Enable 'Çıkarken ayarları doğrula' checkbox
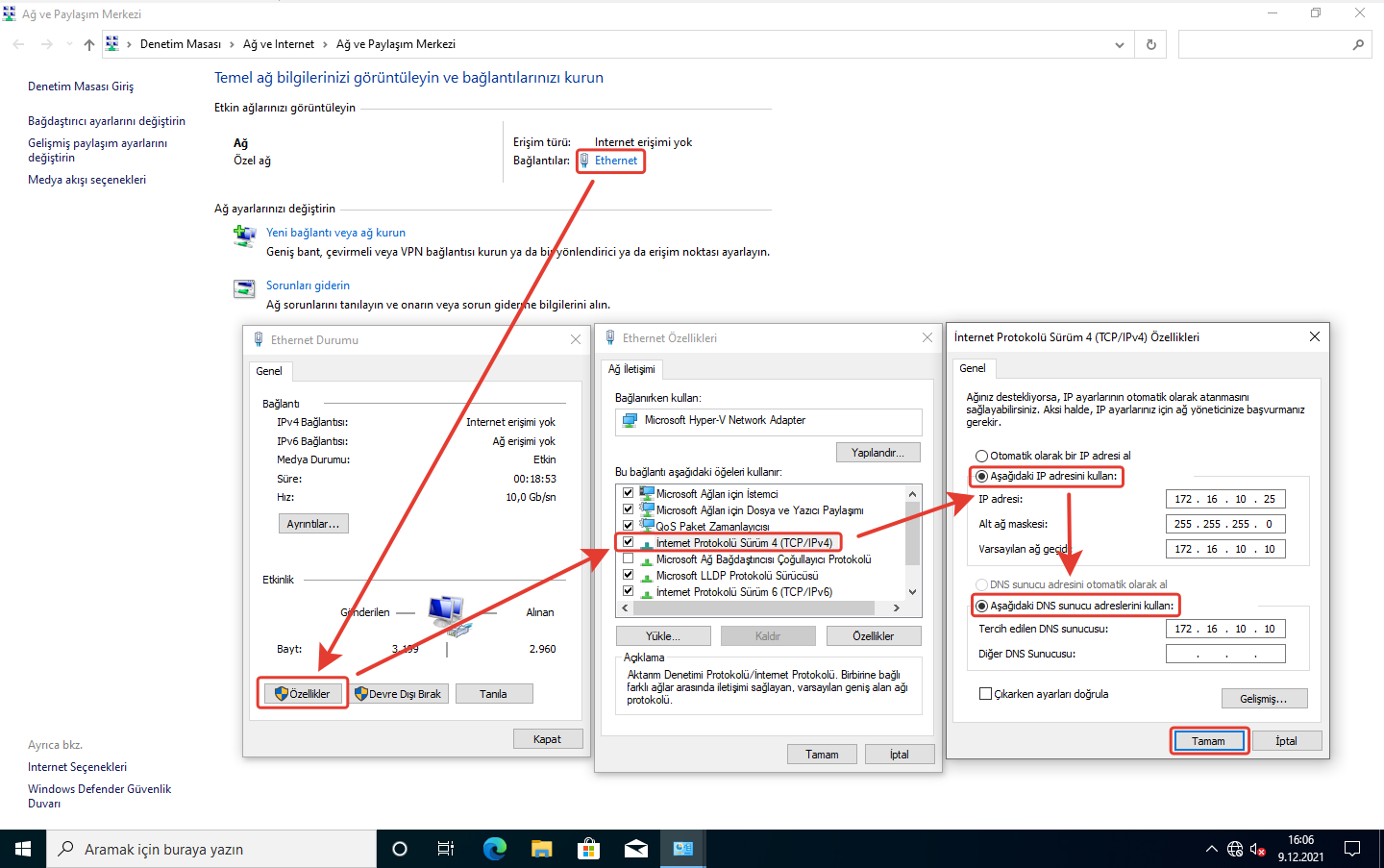Screen dimensions: 1384x868 click(985, 694)
